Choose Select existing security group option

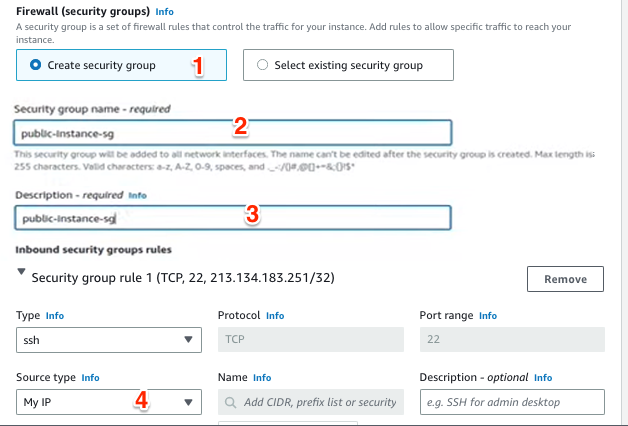263,66
